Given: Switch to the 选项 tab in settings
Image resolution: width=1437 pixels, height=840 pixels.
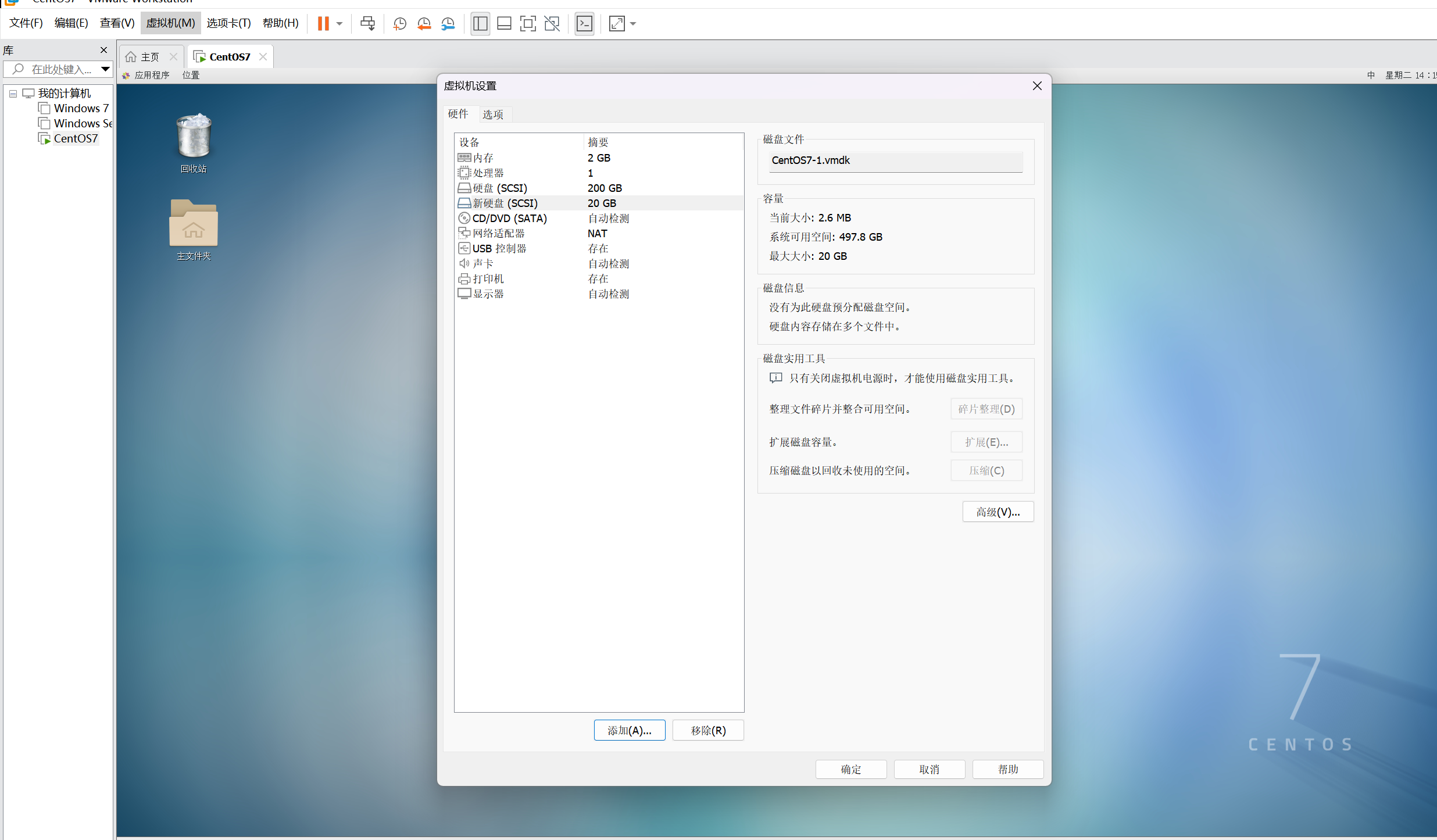Looking at the screenshot, I should pos(493,115).
